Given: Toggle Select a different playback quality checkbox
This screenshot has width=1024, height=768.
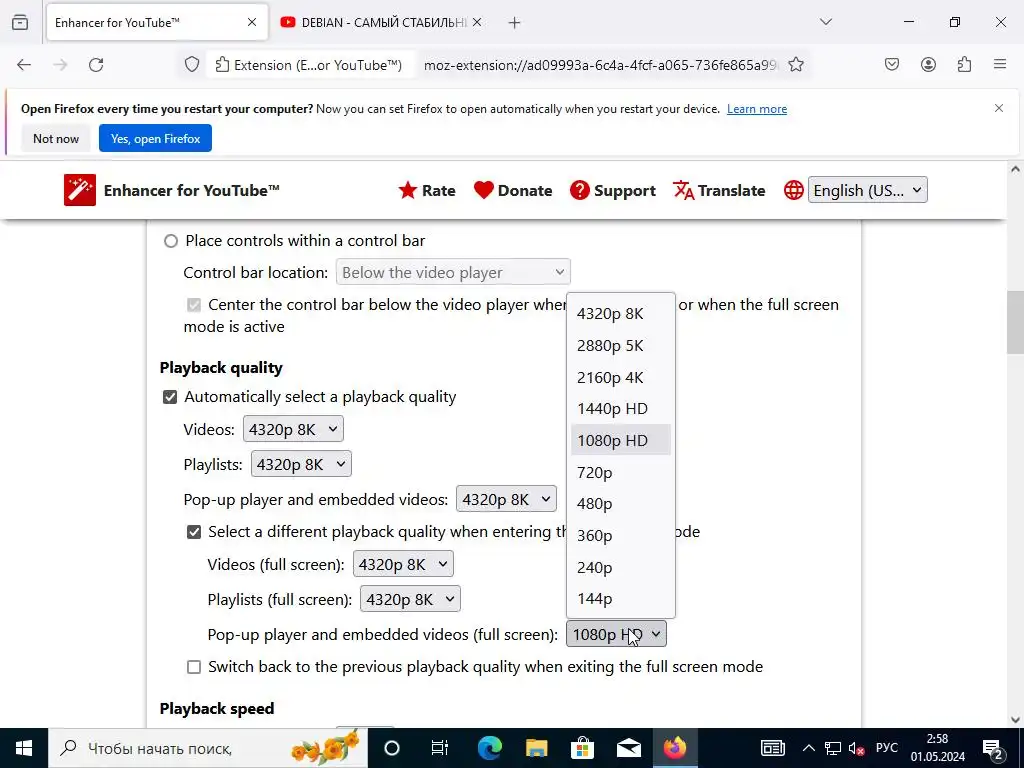Looking at the screenshot, I should (x=194, y=532).
